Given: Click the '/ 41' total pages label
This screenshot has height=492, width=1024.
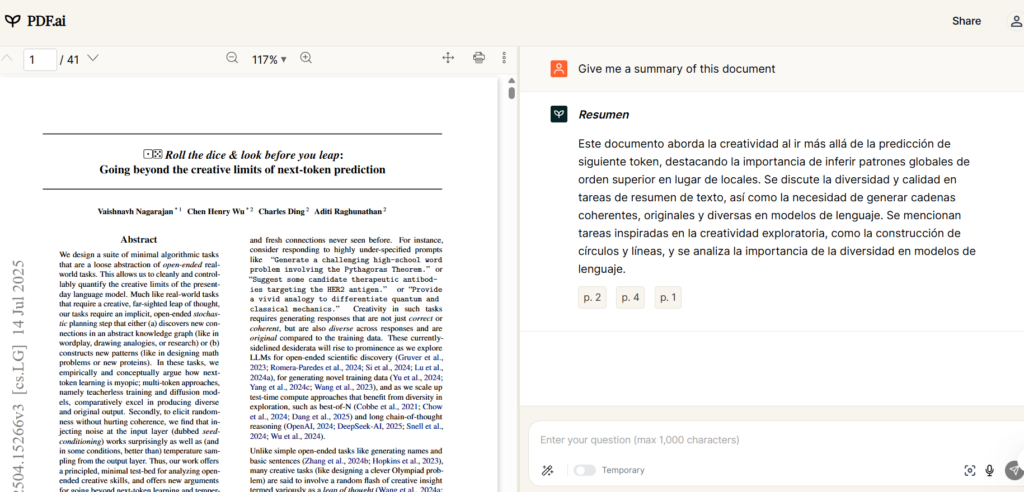Looking at the screenshot, I should pyautogui.click(x=69, y=59).
